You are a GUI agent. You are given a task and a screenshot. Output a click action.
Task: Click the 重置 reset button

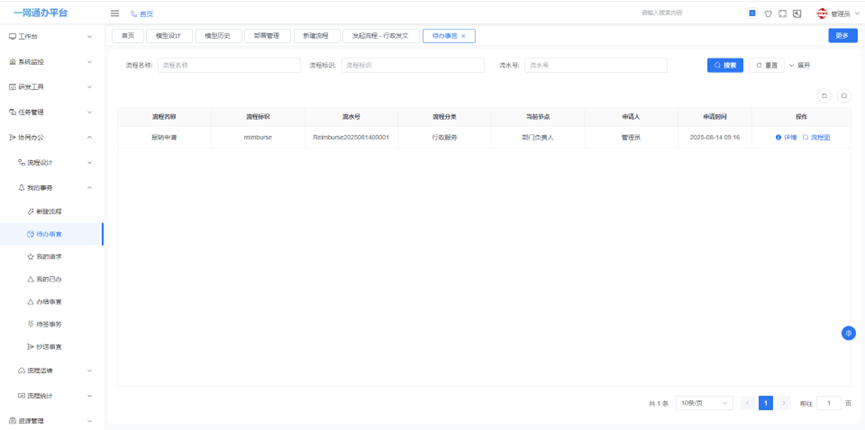coord(767,65)
